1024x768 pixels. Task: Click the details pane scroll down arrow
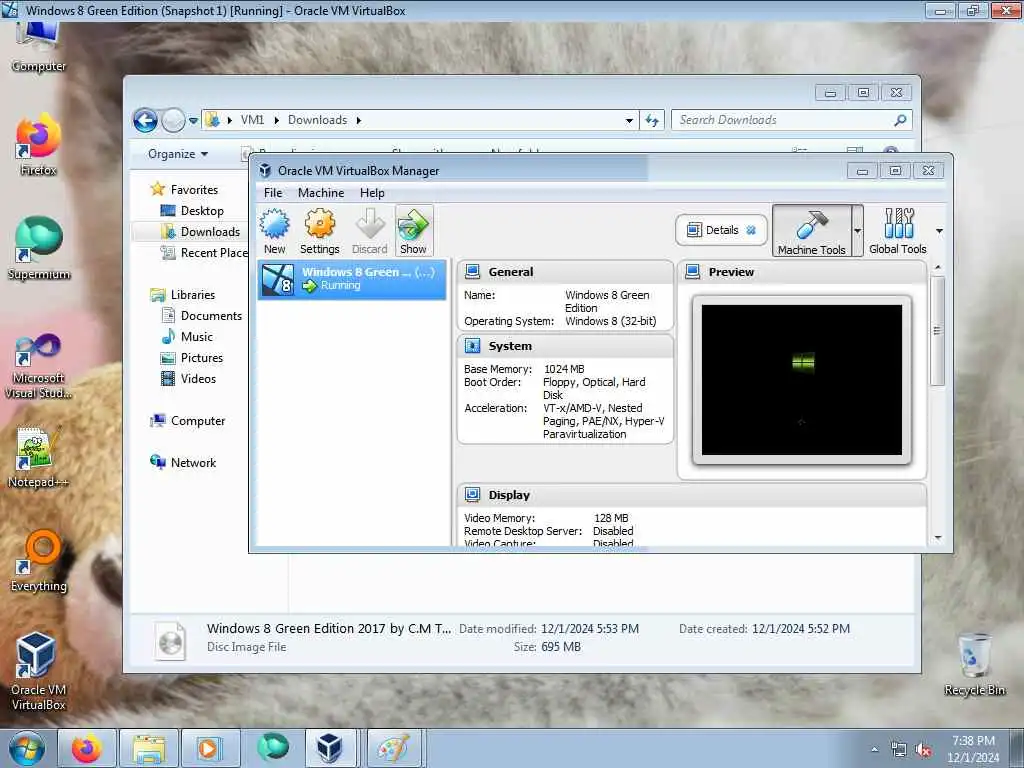pyautogui.click(x=938, y=538)
